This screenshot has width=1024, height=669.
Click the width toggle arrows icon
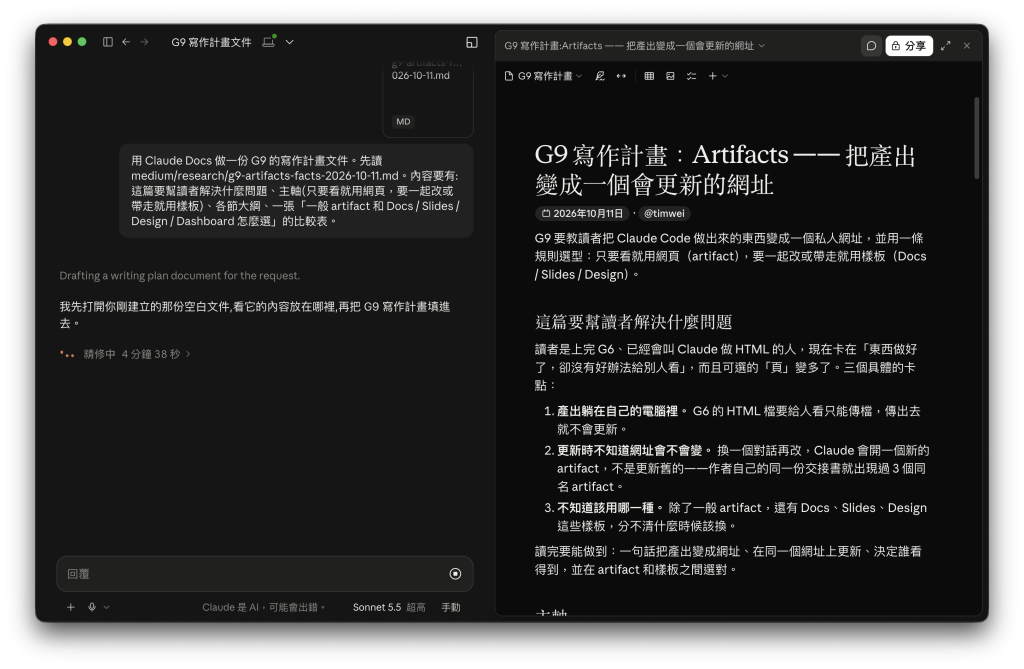(x=621, y=76)
